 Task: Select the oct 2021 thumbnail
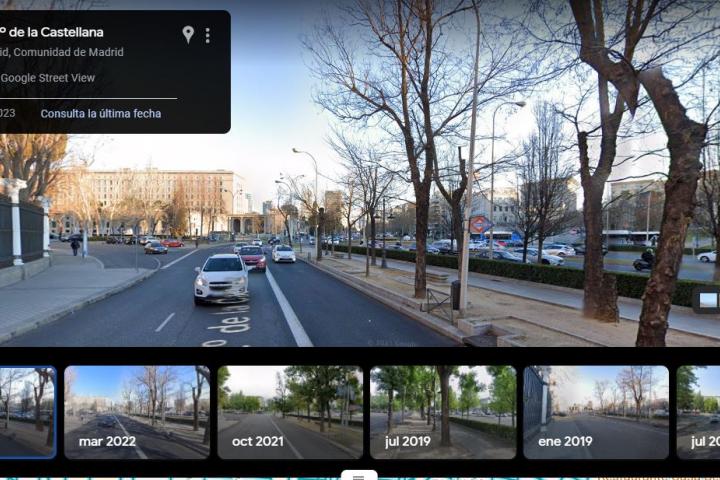(290, 412)
